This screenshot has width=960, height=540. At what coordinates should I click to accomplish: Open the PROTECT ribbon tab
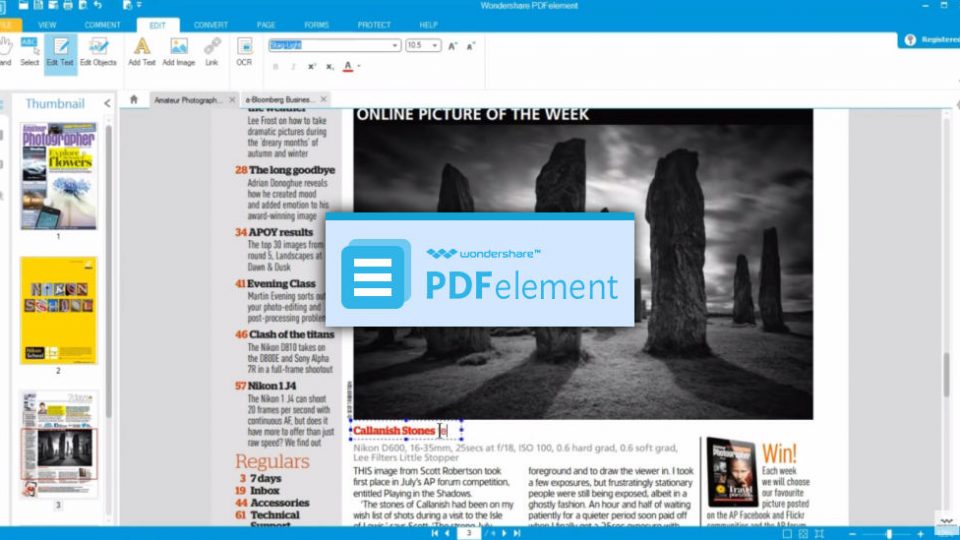pyautogui.click(x=373, y=24)
